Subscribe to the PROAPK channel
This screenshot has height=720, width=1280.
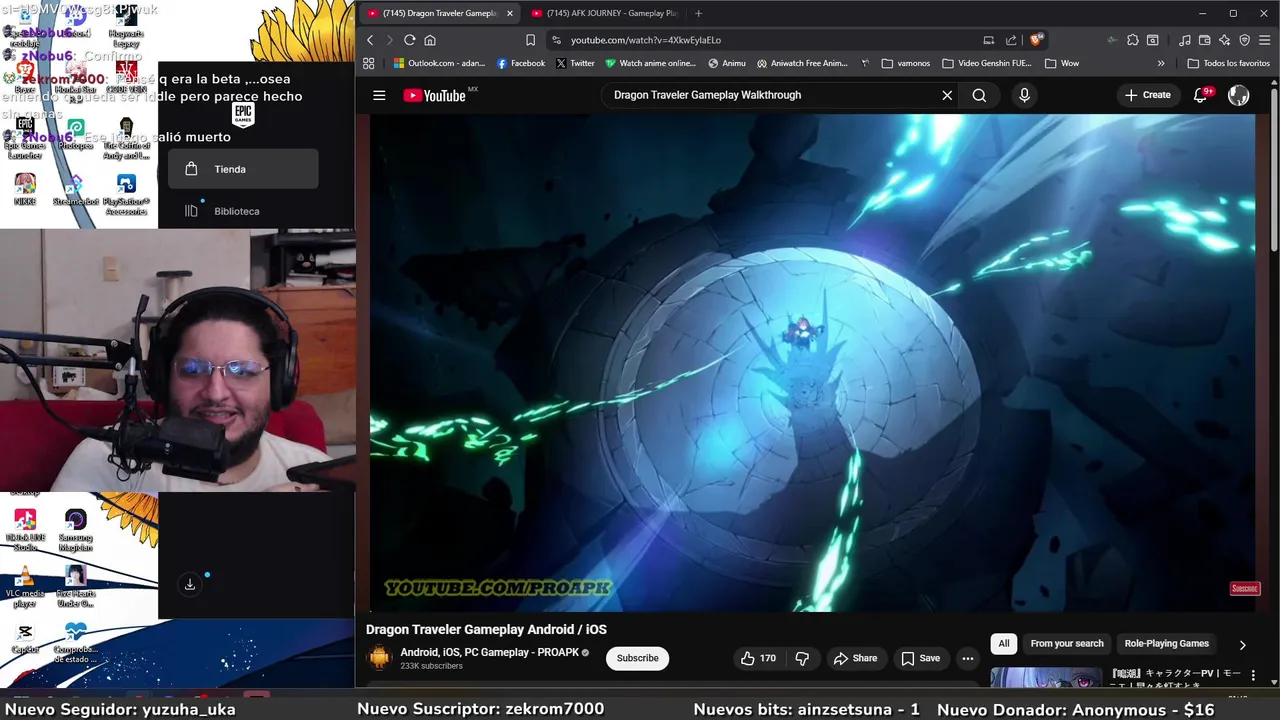[x=637, y=658]
